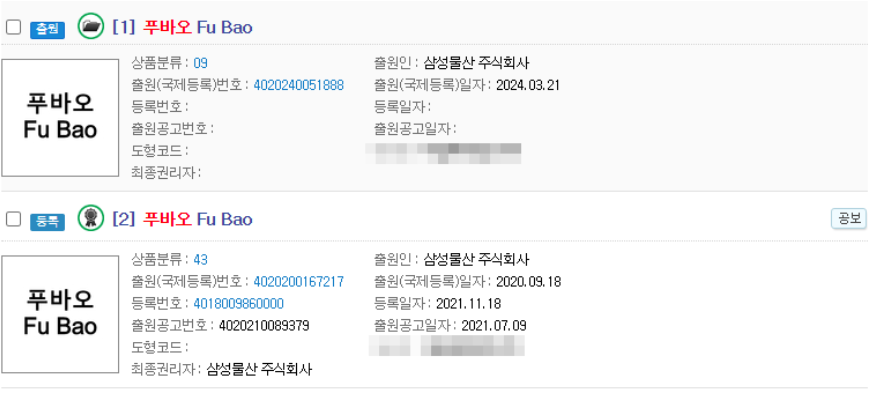The image size is (886, 394).
Task: Open the trademark image thumbnail of result 2
Action: coord(60,314)
